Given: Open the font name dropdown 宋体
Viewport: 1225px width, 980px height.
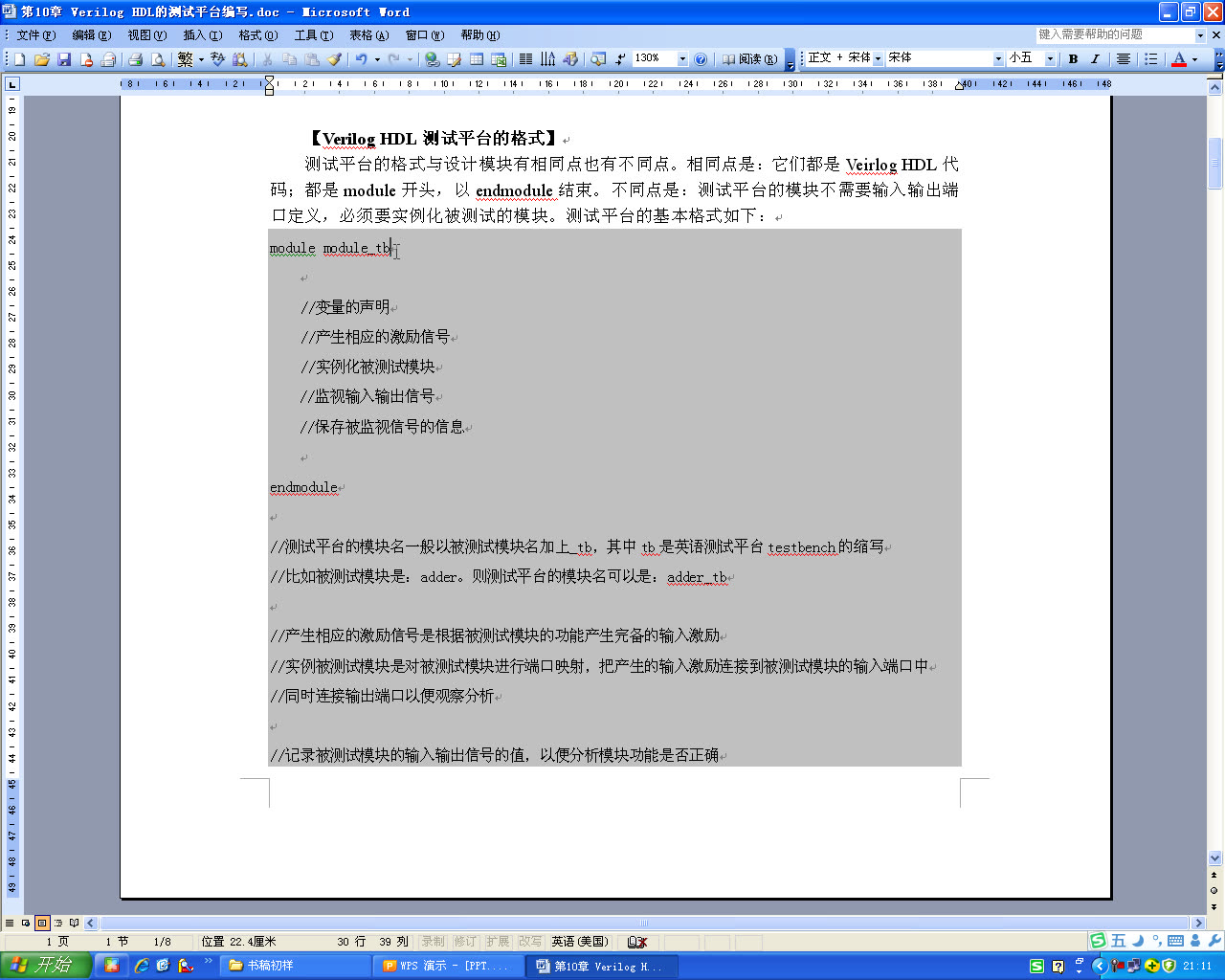Looking at the screenshot, I should point(998,59).
